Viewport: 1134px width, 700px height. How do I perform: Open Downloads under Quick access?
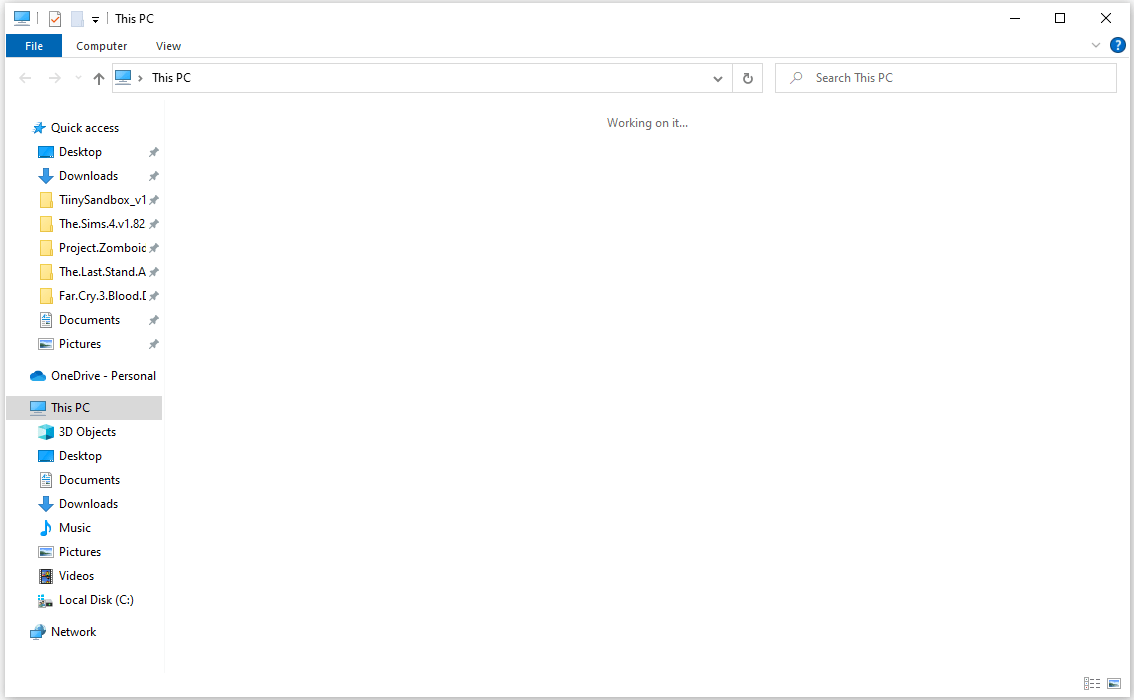88,176
